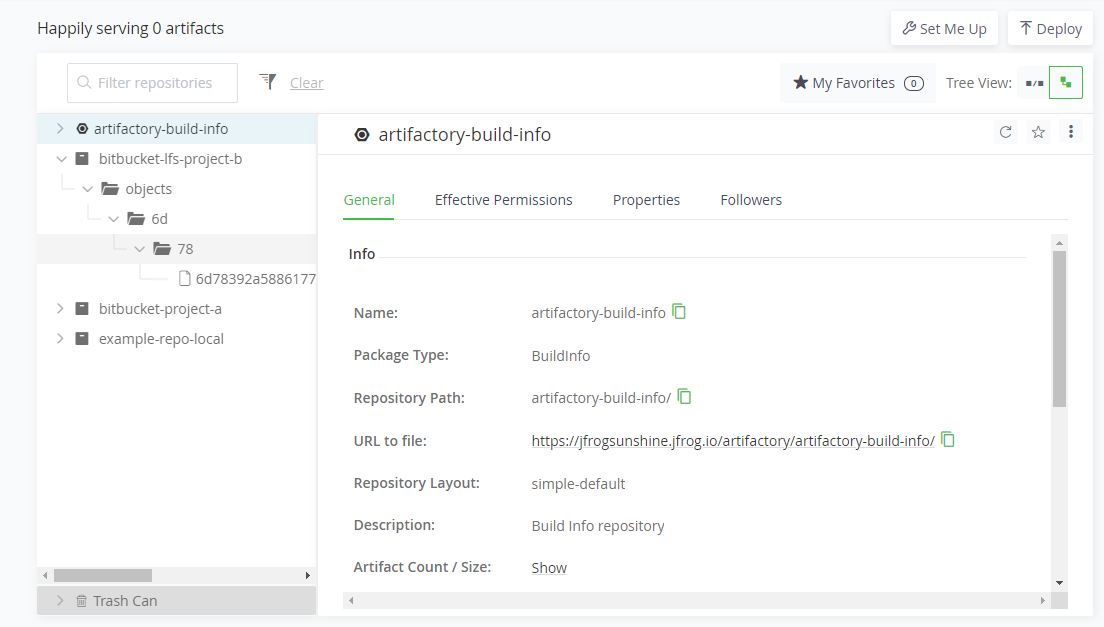1104x627 pixels.
Task: Open the jfrogsunshine.jfrog.io artifactory URL link
Action: coord(733,441)
